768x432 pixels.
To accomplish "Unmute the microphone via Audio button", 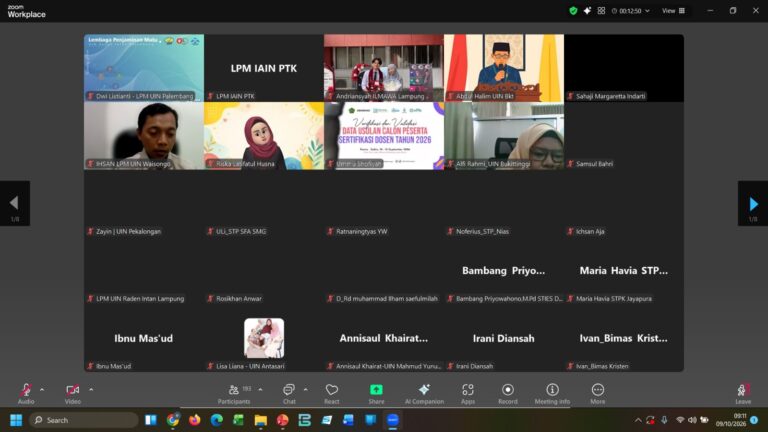I will pyautogui.click(x=26, y=394).
